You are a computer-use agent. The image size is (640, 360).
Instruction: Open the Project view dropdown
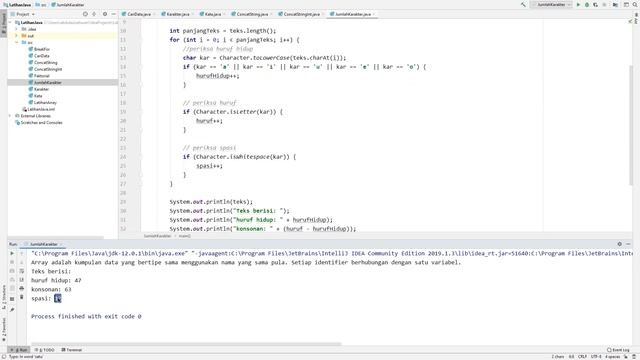(25, 14)
